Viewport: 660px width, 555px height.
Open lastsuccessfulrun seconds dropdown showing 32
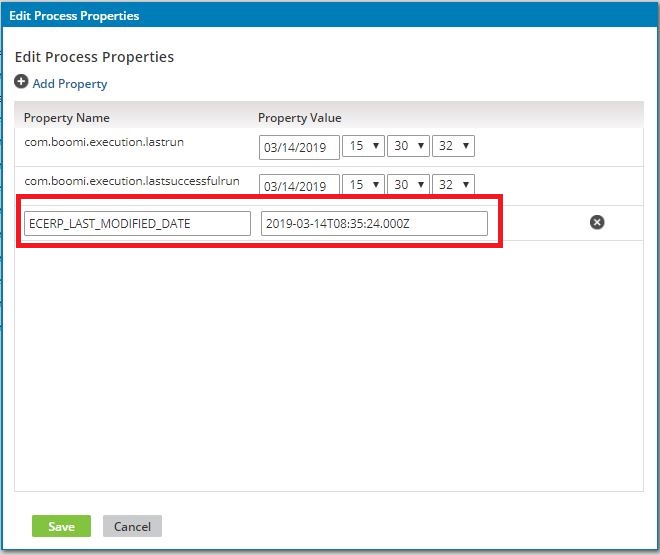(453, 184)
